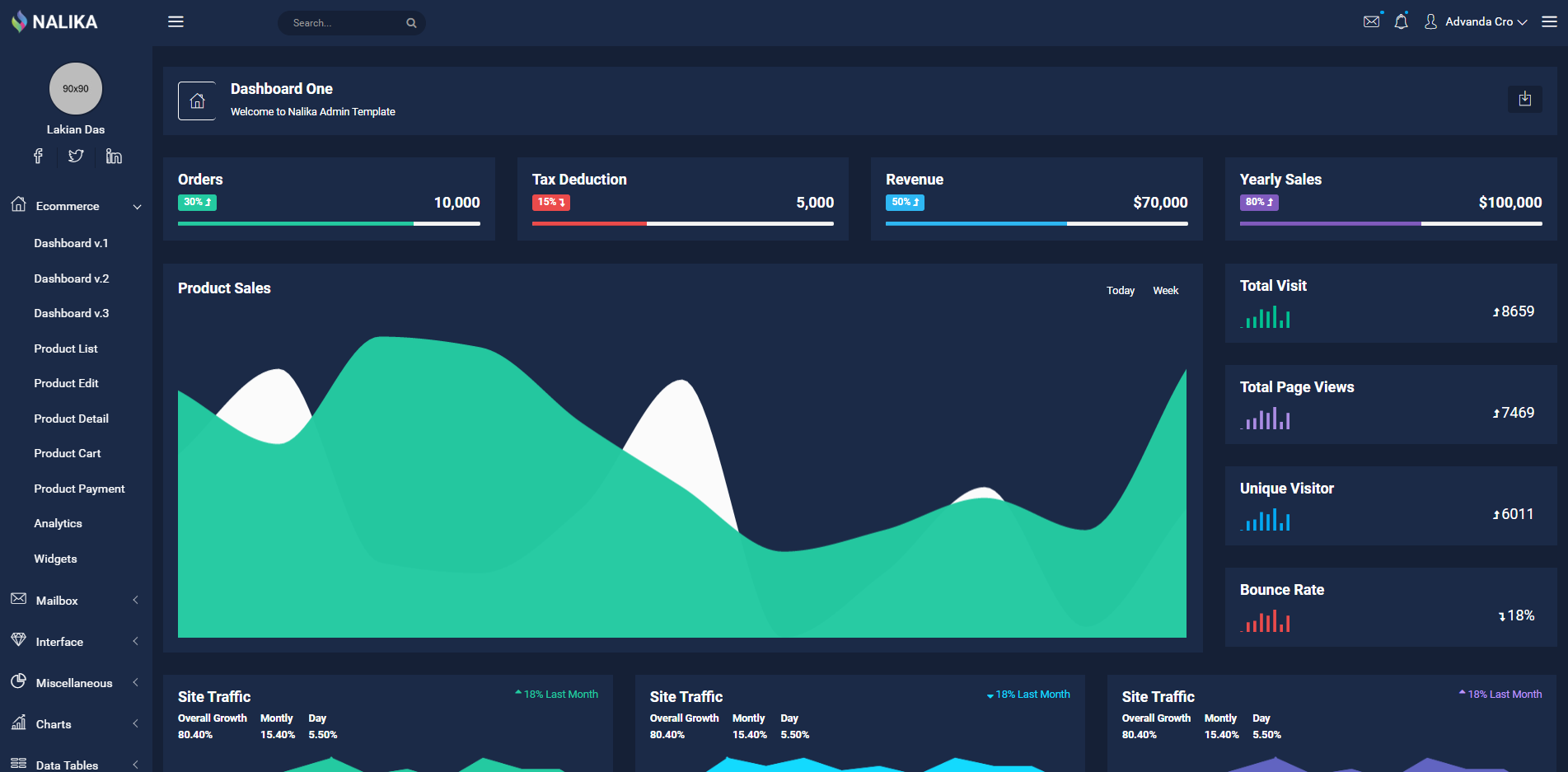Open the bell notifications icon
1568x772 pixels.
click(x=1401, y=22)
